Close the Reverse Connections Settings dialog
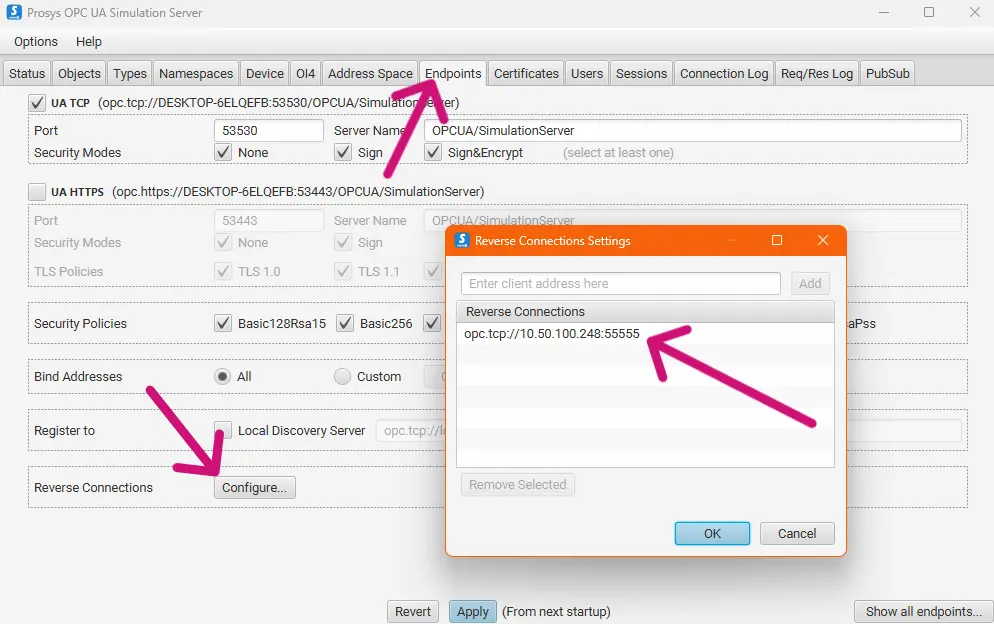This screenshot has width=994, height=624. (x=823, y=240)
